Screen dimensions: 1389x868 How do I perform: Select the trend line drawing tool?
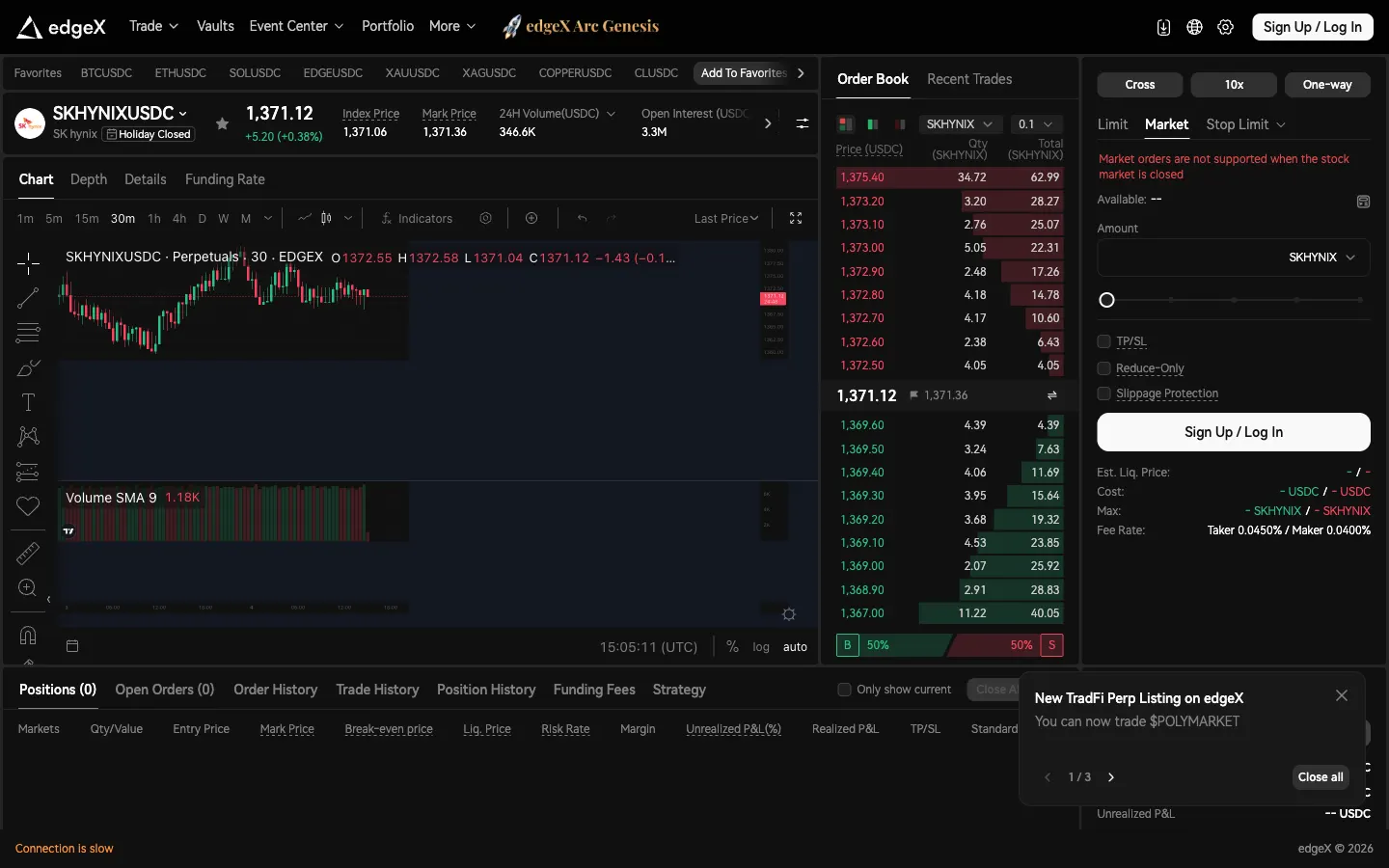tap(28, 298)
